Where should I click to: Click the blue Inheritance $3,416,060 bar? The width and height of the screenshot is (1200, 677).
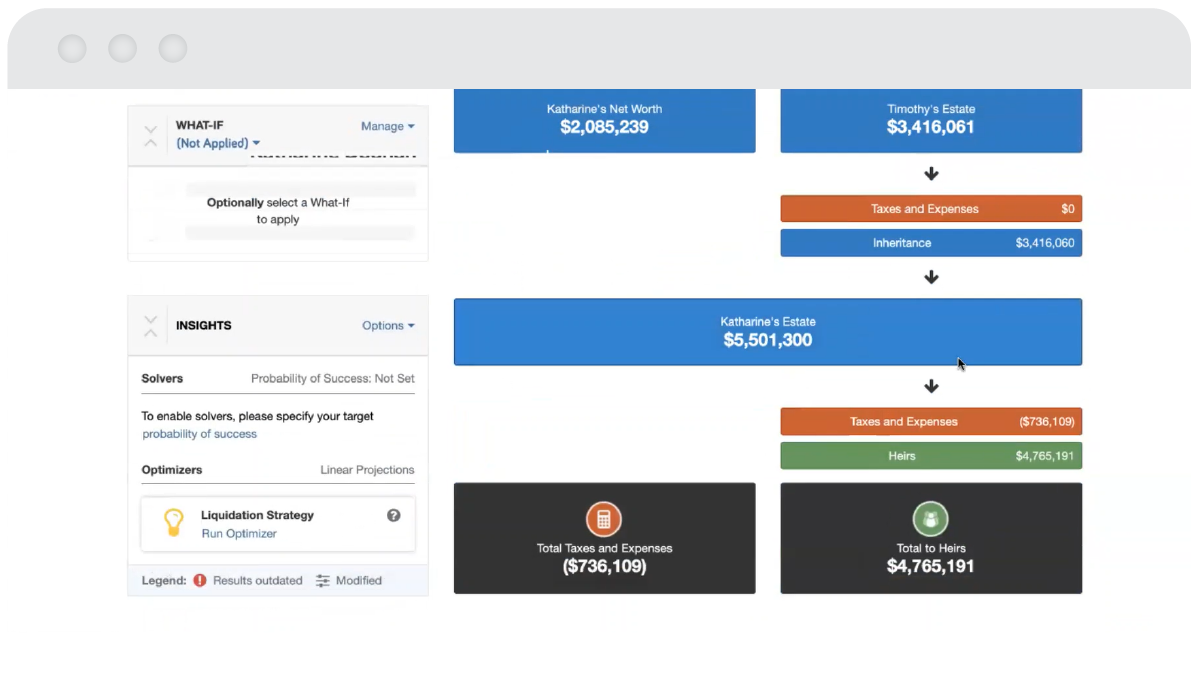pos(930,243)
